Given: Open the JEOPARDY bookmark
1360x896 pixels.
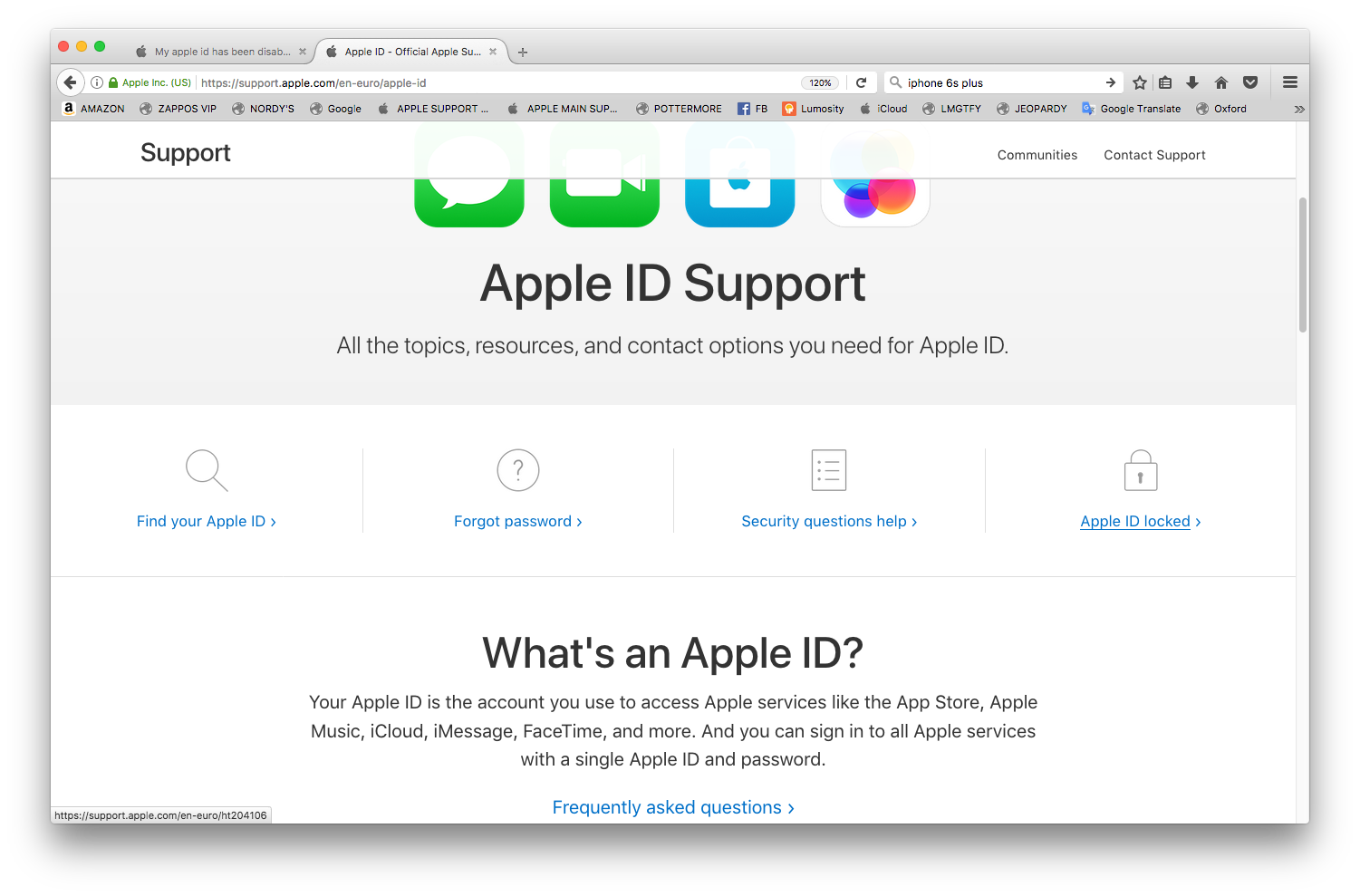Looking at the screenshot, I should click(1032, 109).
